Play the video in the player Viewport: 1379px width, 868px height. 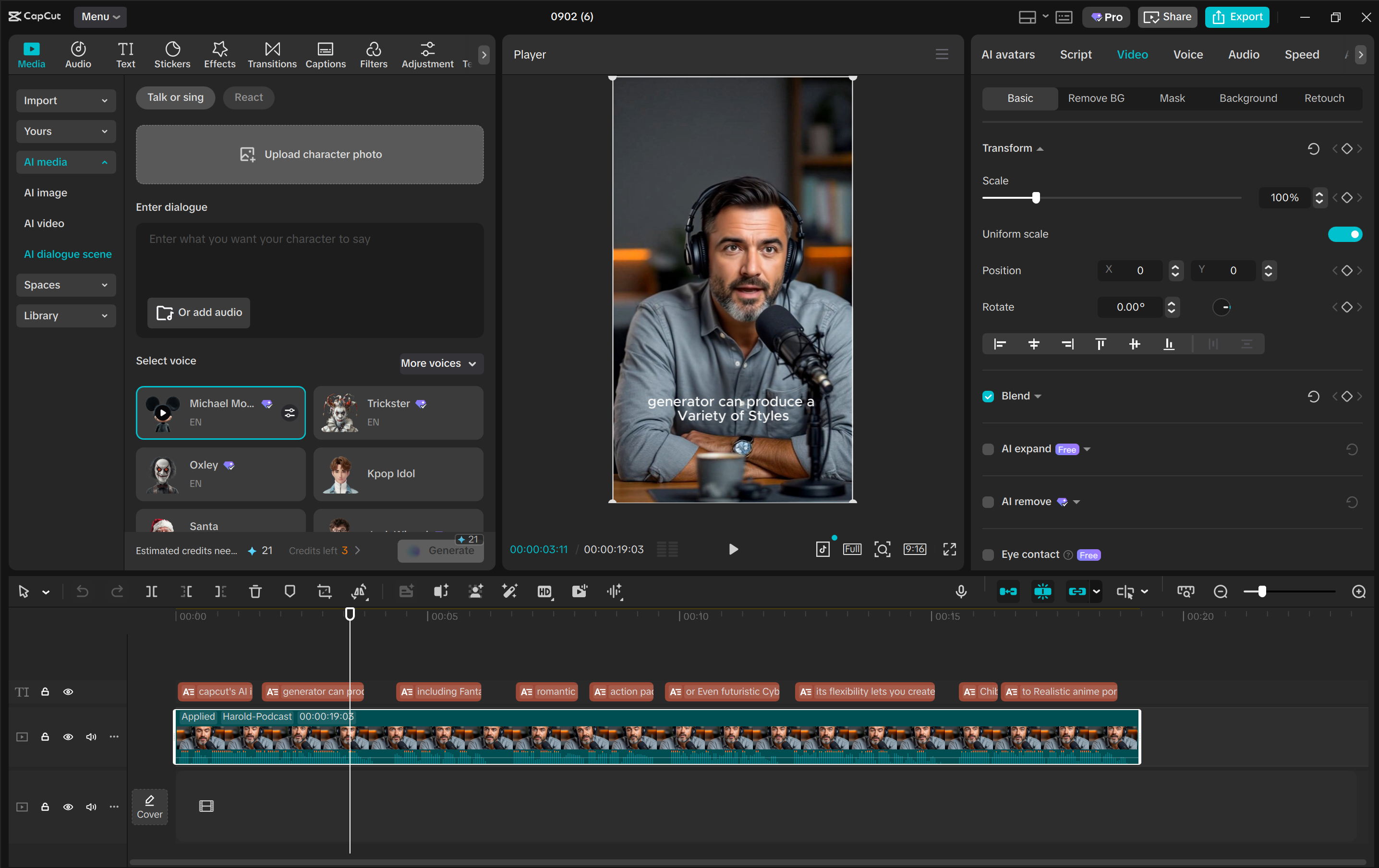[733, 549]
